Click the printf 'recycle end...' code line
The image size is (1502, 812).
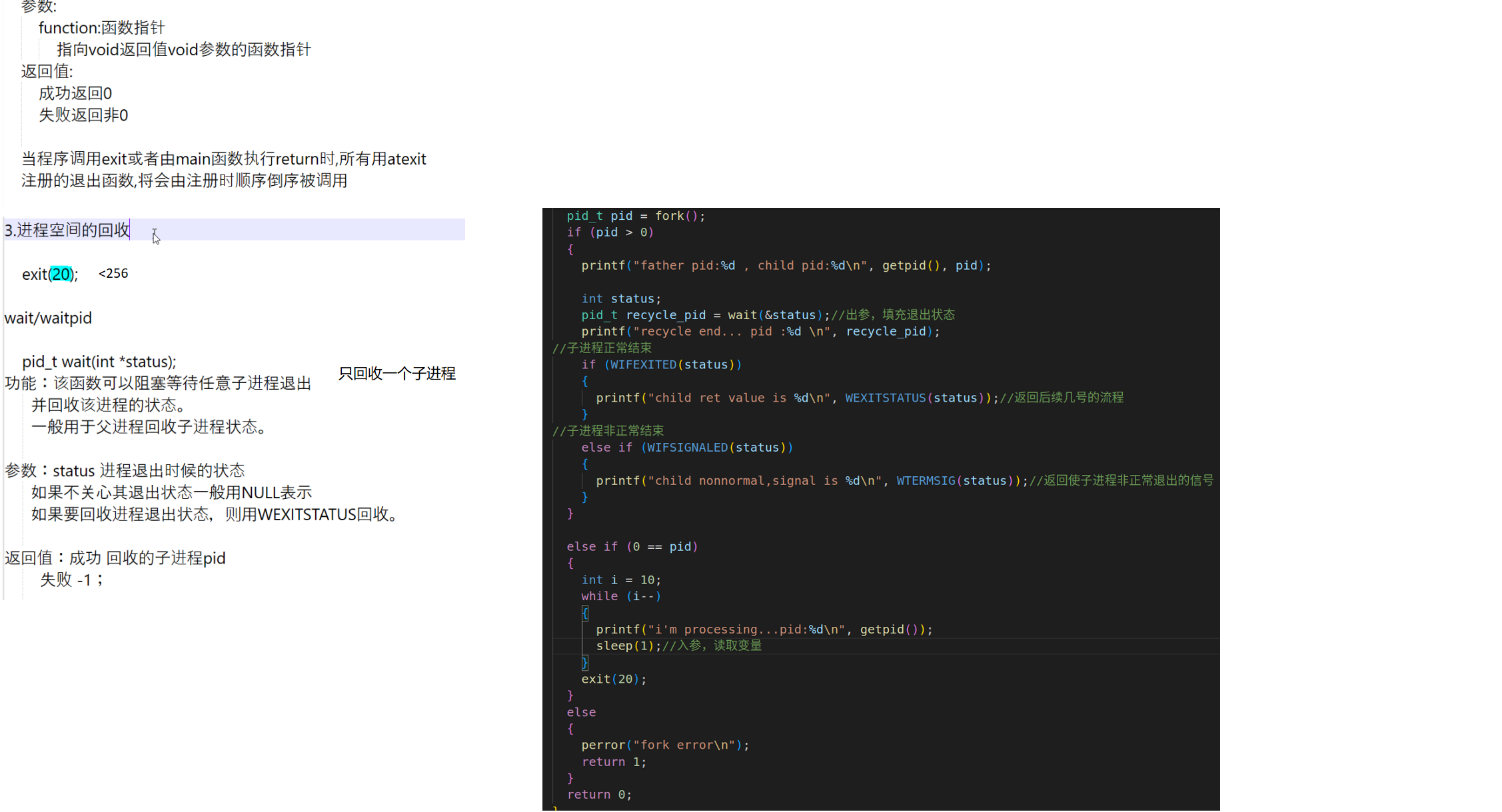click(760, 331)
